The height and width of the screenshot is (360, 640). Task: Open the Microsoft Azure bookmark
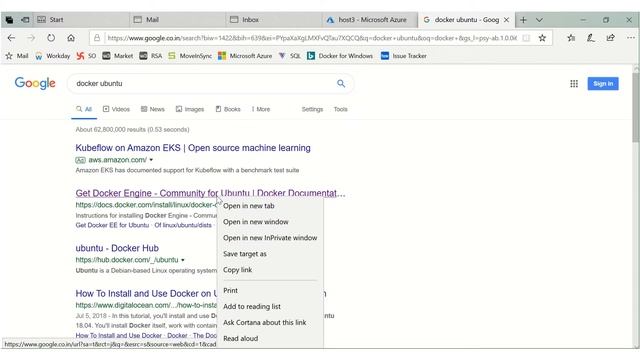245,56
